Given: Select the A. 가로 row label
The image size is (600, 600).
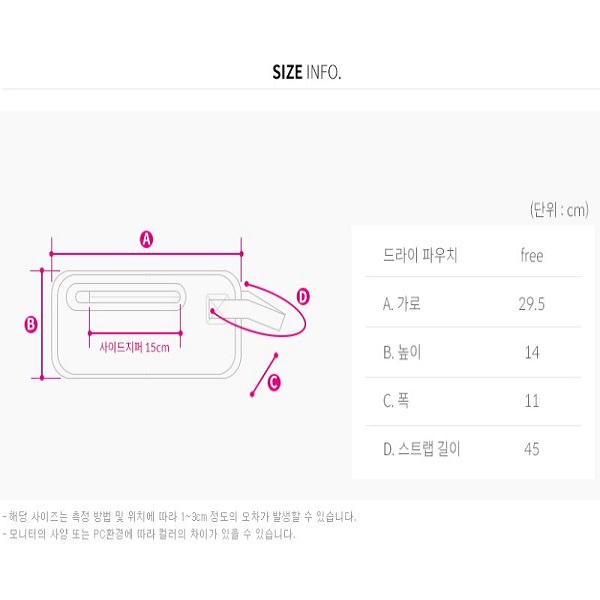Looking at the screenshot, I should [401, 304].
